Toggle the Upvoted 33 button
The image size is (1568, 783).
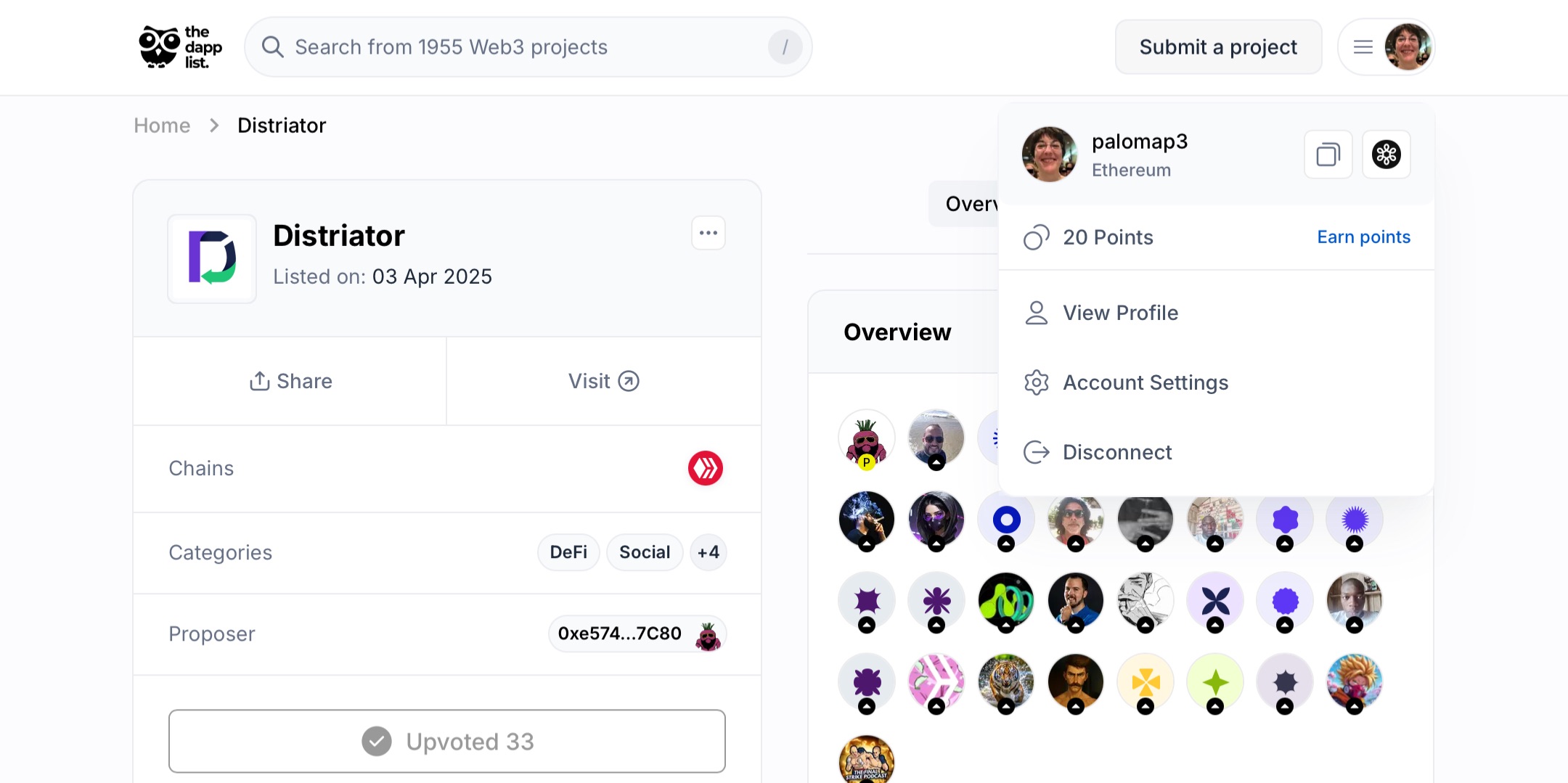coord(447,741)
